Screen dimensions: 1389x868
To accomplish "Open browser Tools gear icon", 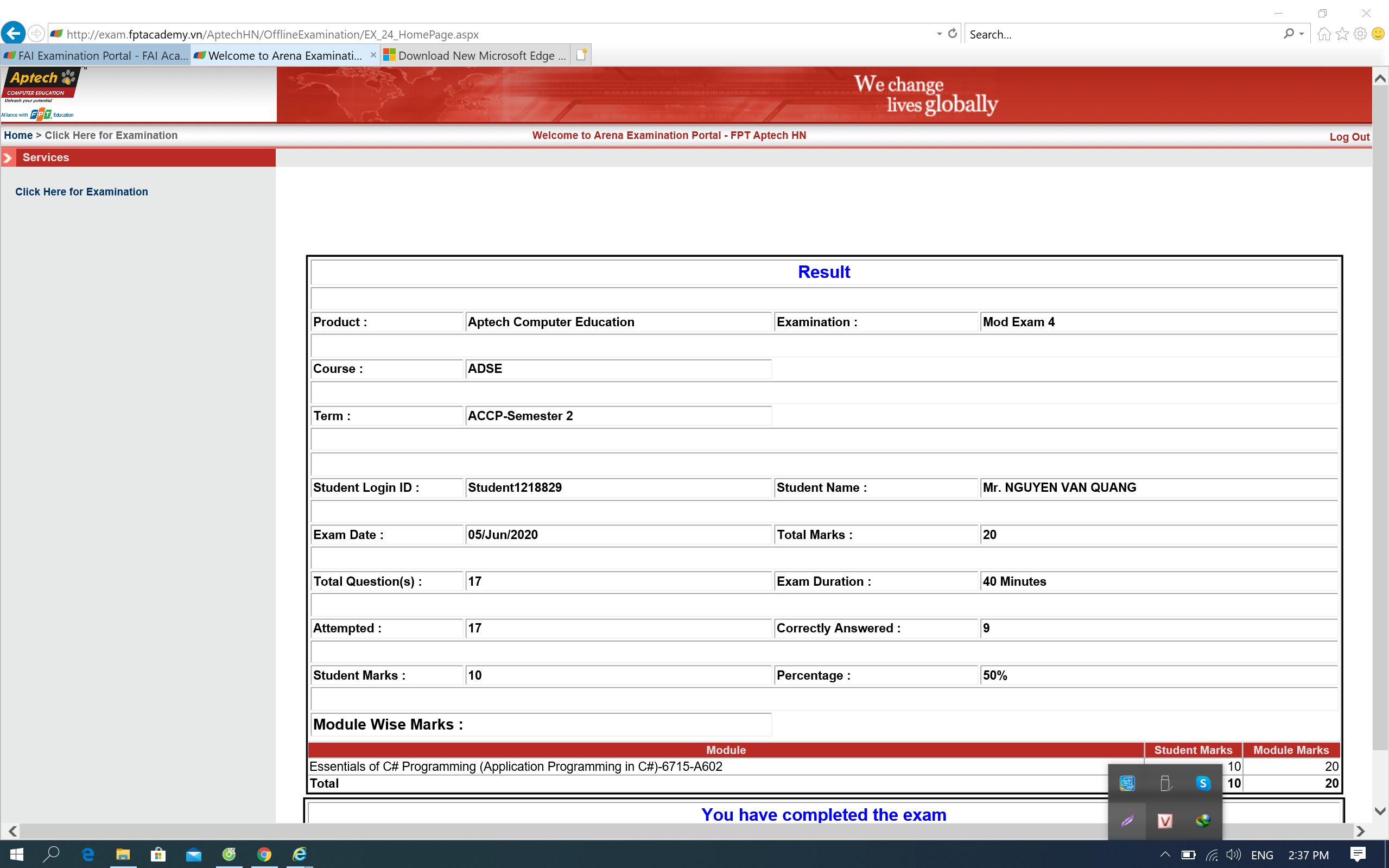I will (x=1360, y=34).
